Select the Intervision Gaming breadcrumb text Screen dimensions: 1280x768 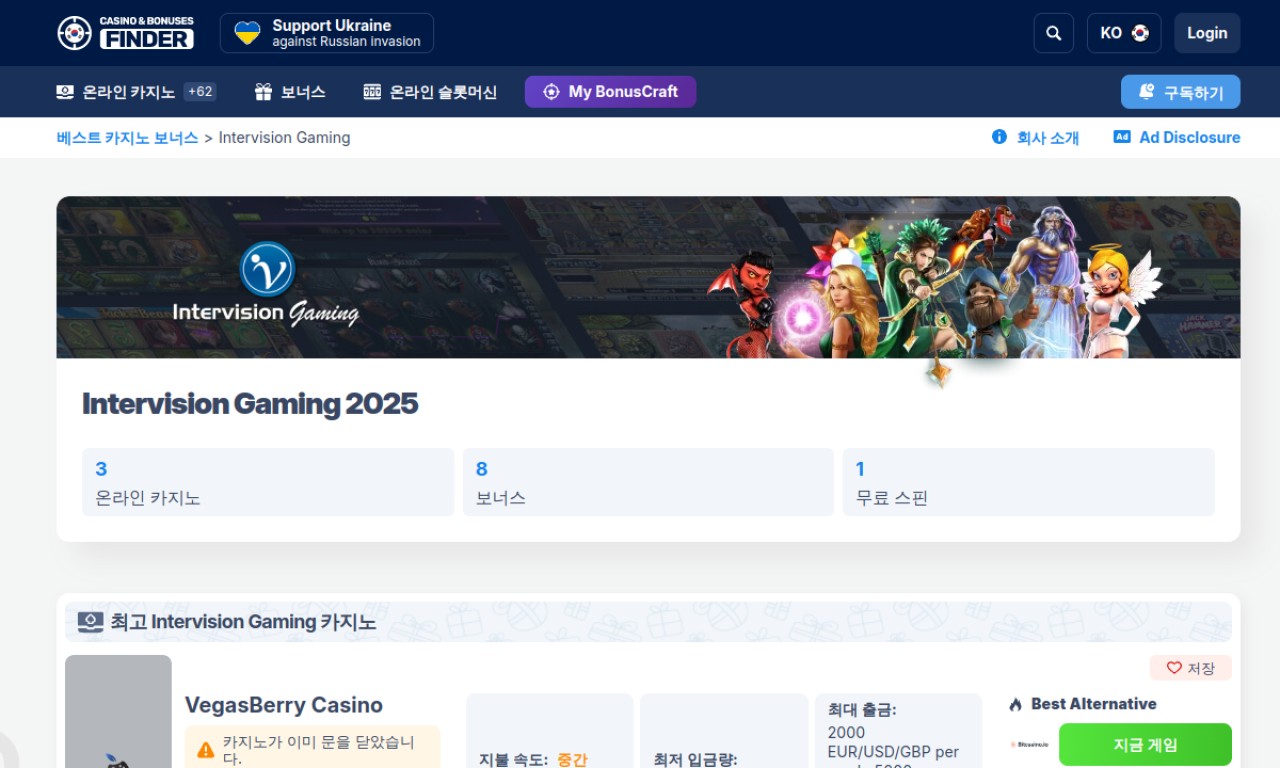point(284,138)
